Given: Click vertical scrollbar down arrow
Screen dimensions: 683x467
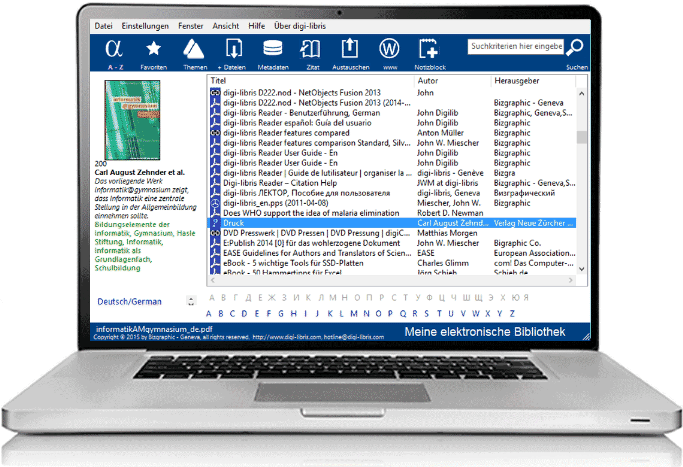Looking at the screenshot, I should 582,269.
